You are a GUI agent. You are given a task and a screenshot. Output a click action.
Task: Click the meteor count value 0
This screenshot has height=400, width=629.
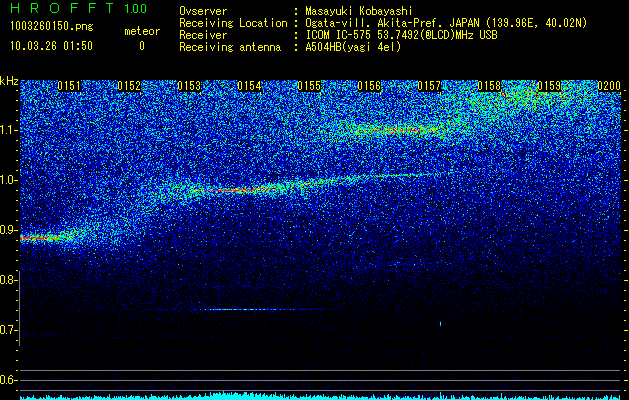pyautogui.click(x=142, y=46)
